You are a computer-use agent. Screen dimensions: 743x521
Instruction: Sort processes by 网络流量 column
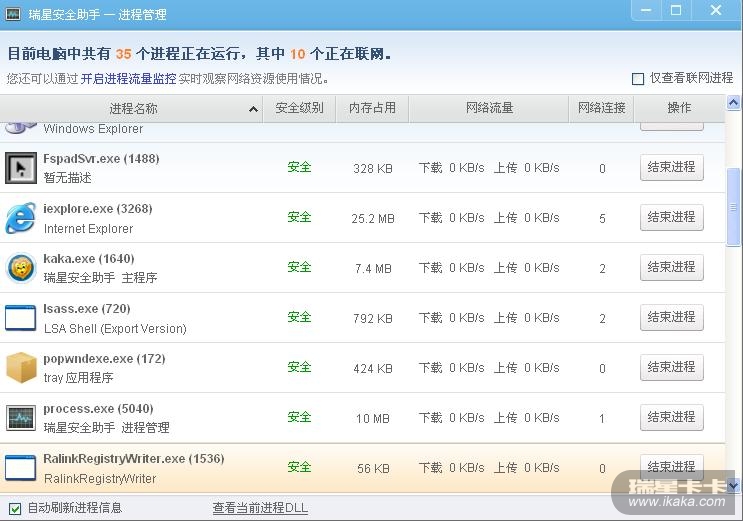pos(489,108)
